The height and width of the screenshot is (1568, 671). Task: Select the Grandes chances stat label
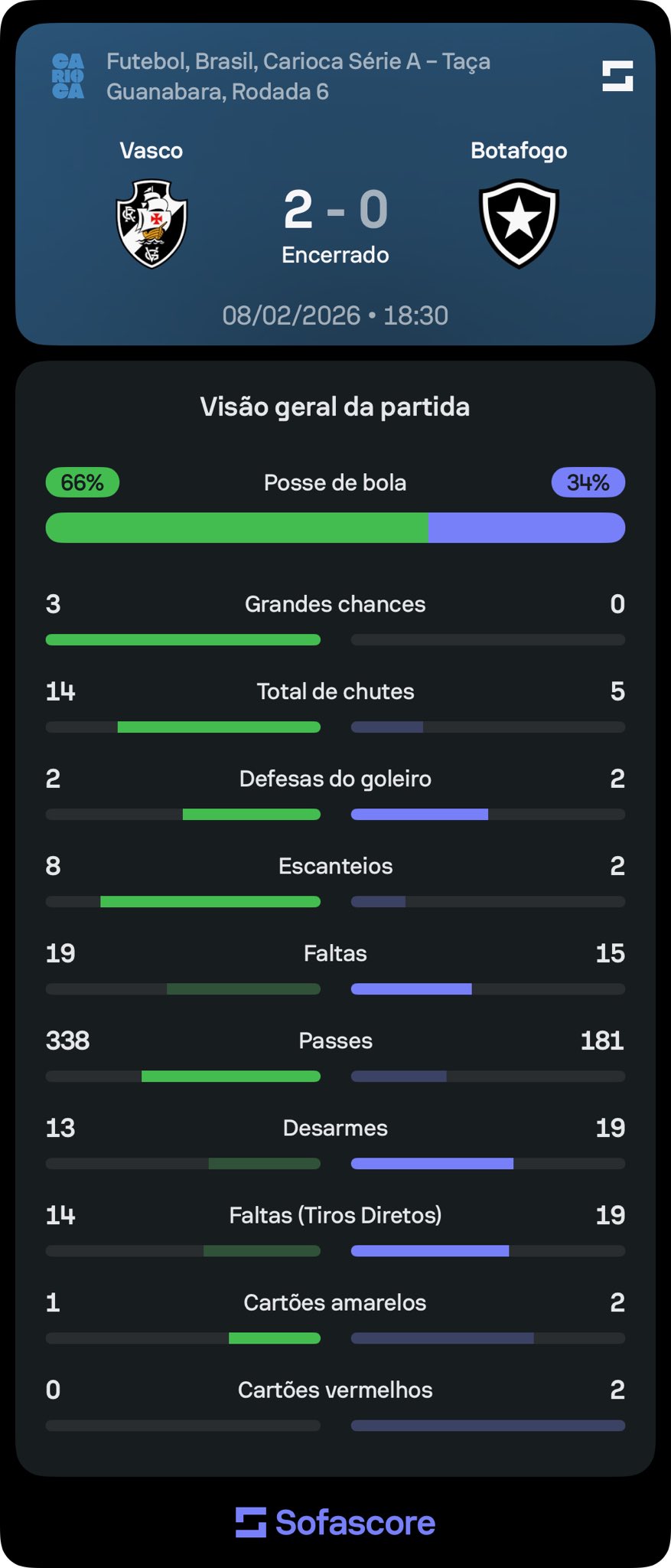click(x=335, y=604)
